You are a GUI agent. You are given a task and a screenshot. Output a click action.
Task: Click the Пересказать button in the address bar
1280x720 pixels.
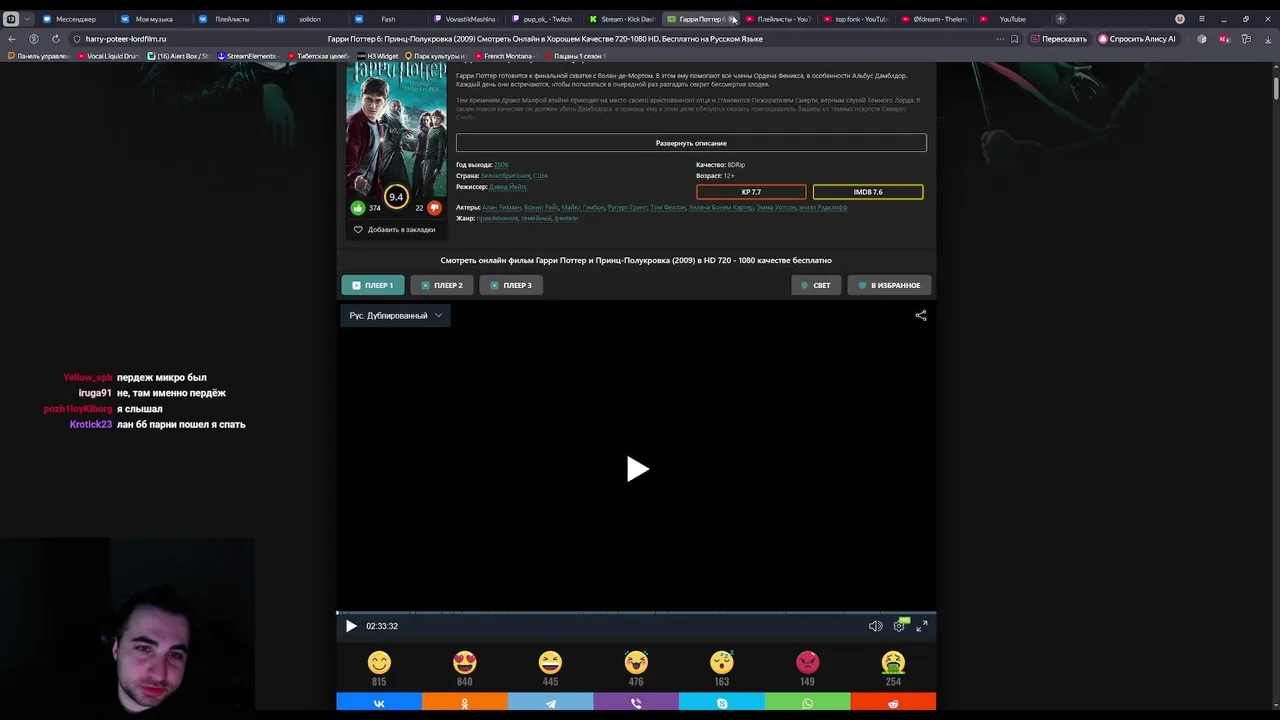point(1058,39)
